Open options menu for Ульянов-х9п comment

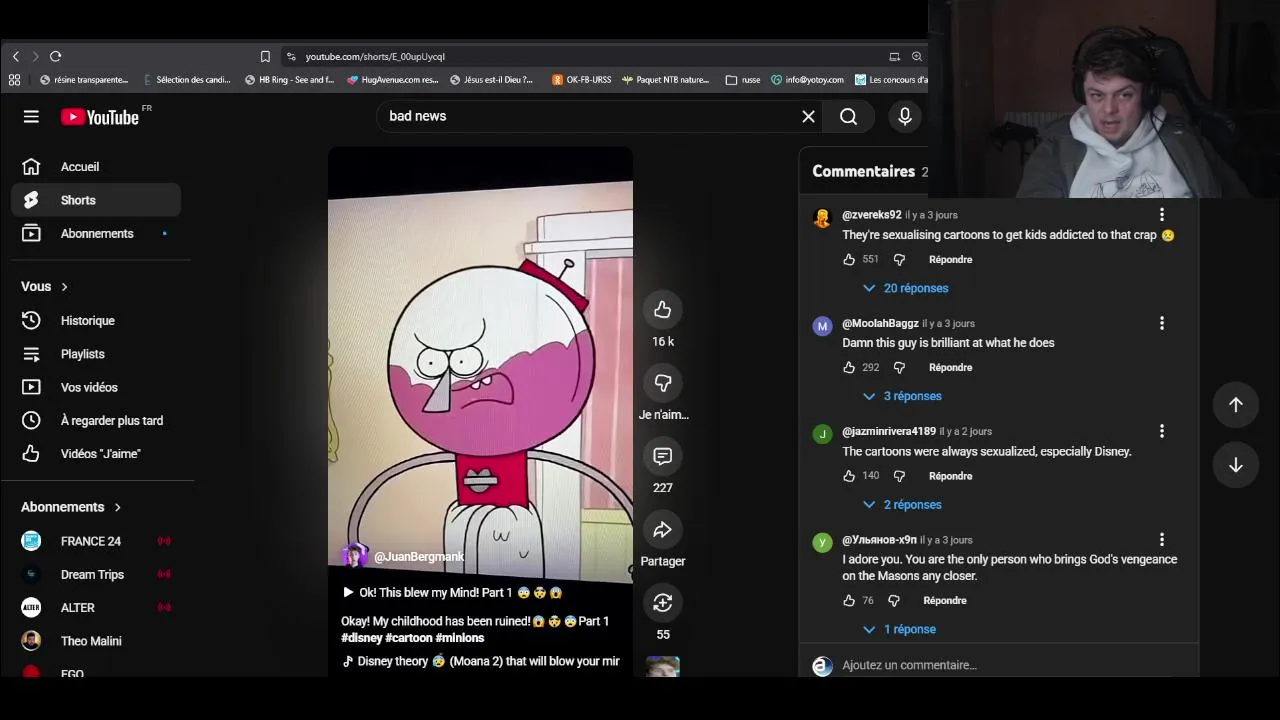coord(1161,540)
